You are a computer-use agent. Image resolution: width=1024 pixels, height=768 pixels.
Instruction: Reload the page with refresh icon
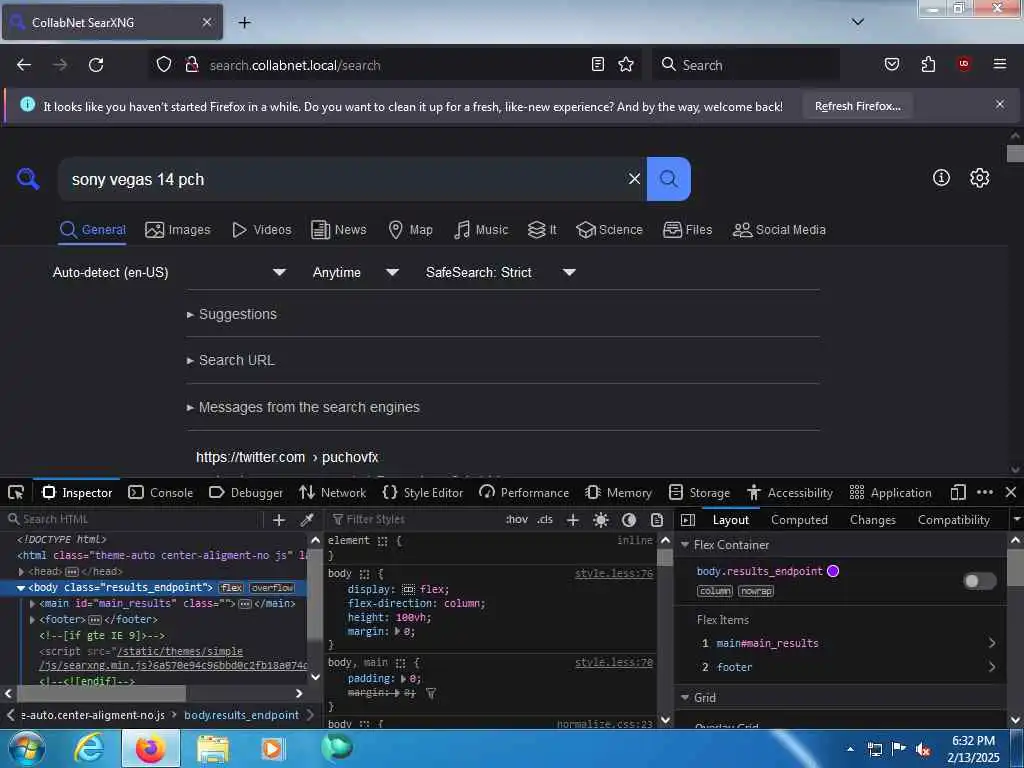tap(96, 65)
